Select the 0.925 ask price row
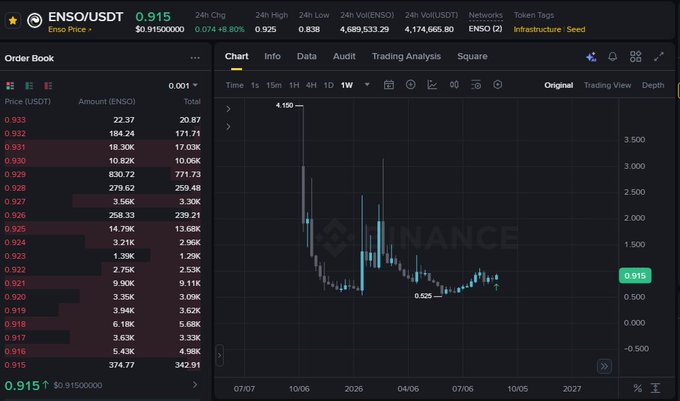Viewport: 680px width, 401px height. (102, 228)
